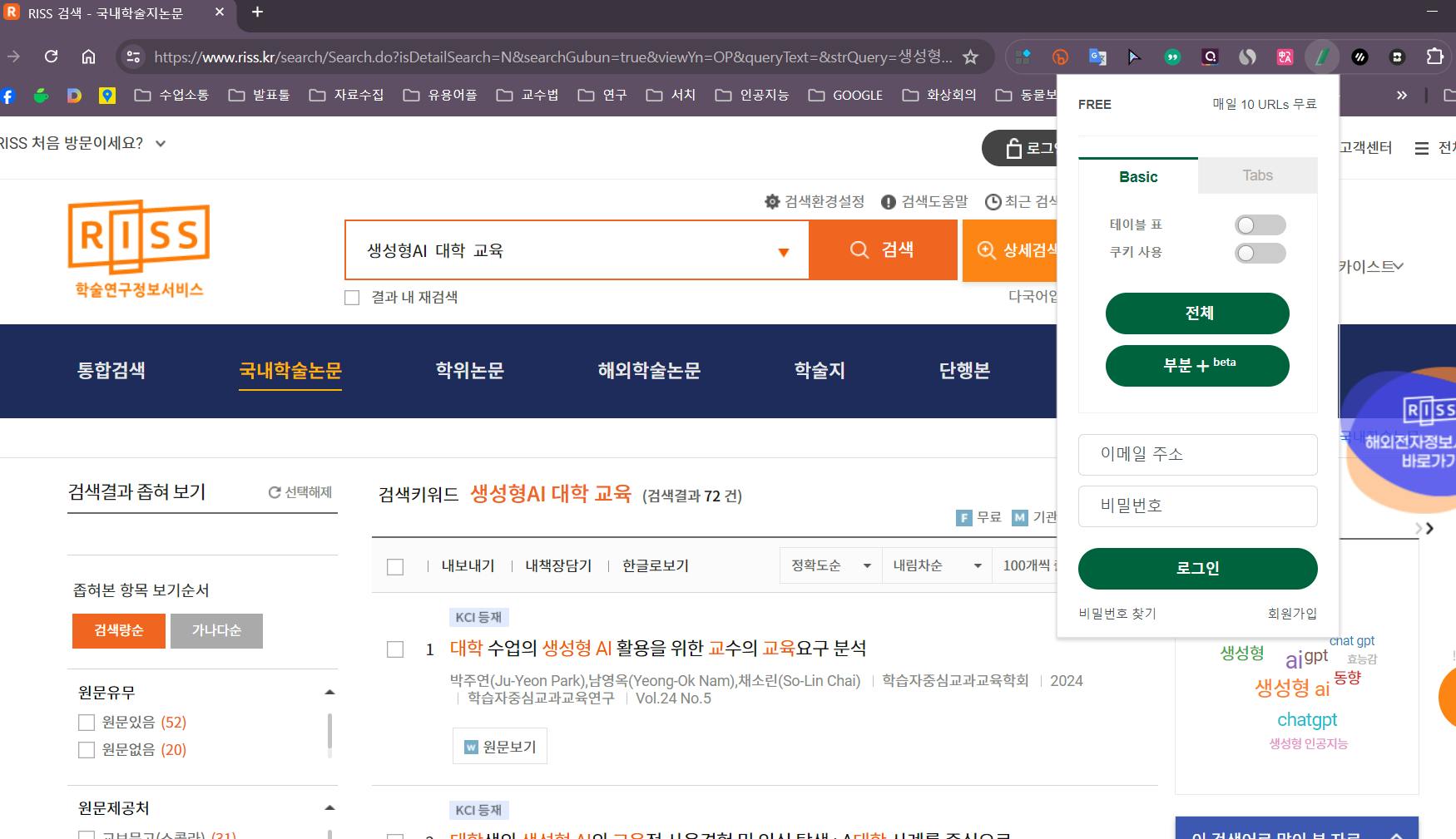
Task: Bookmark this page with the star icon
Action: (x=970, y=57)
